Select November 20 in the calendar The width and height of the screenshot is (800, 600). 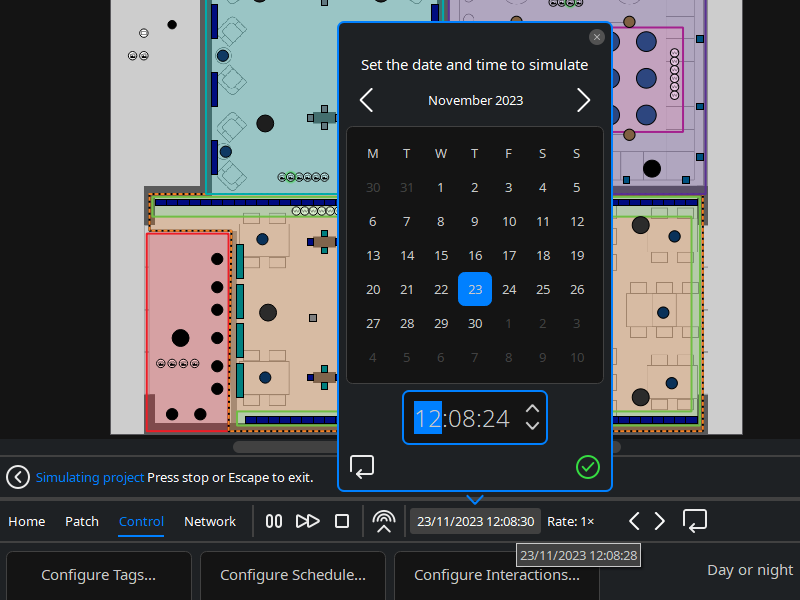tap(373, 289)
